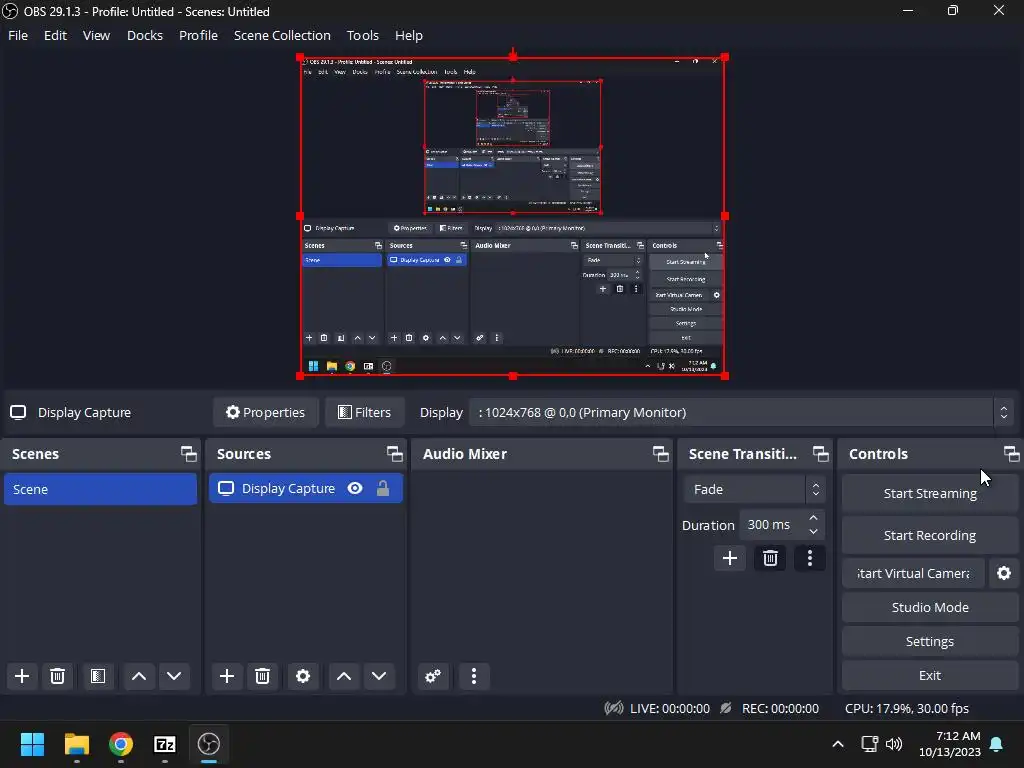
Task: Launch Chrome from taskbar
Action: [x=121, y=744]
